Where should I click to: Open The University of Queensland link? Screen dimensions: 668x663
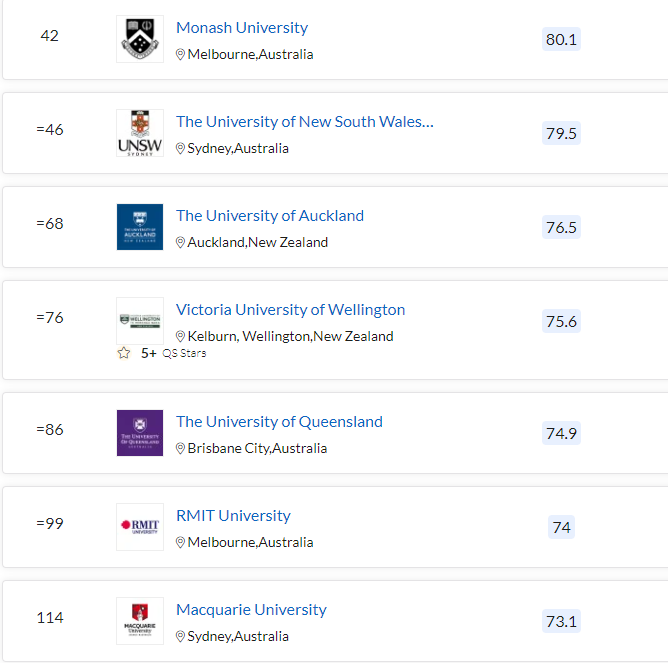pyautogui.click(x=279, y=422)
